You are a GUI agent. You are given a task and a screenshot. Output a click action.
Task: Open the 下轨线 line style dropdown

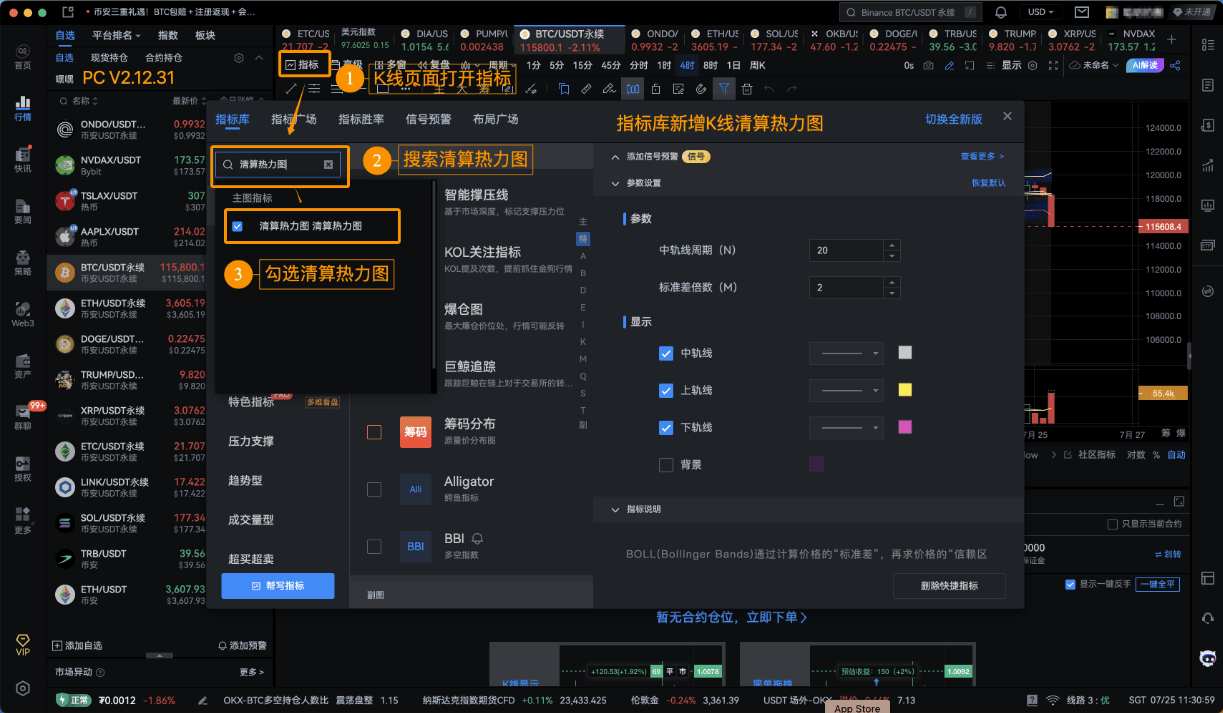847,428
